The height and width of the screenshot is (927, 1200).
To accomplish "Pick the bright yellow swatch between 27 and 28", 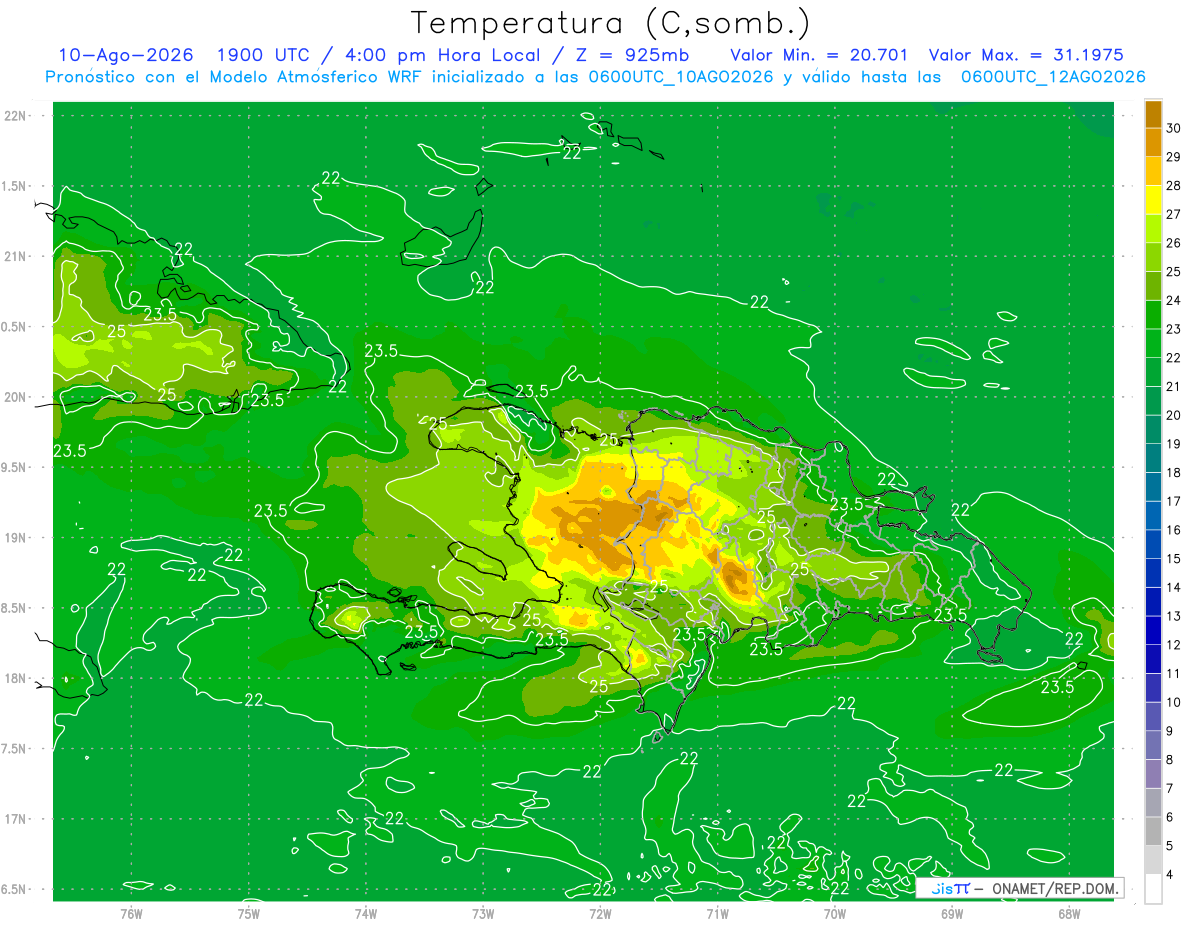I will pyautogui.click(x=1153, y=200).
